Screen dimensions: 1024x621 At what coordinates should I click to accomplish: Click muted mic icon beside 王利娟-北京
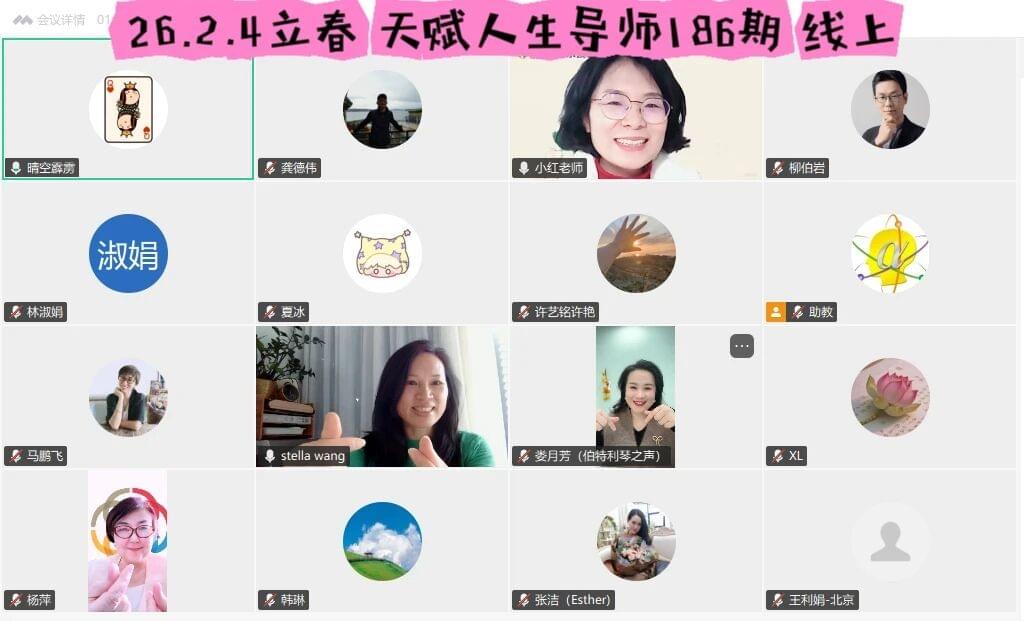click(x=778, y=599)
